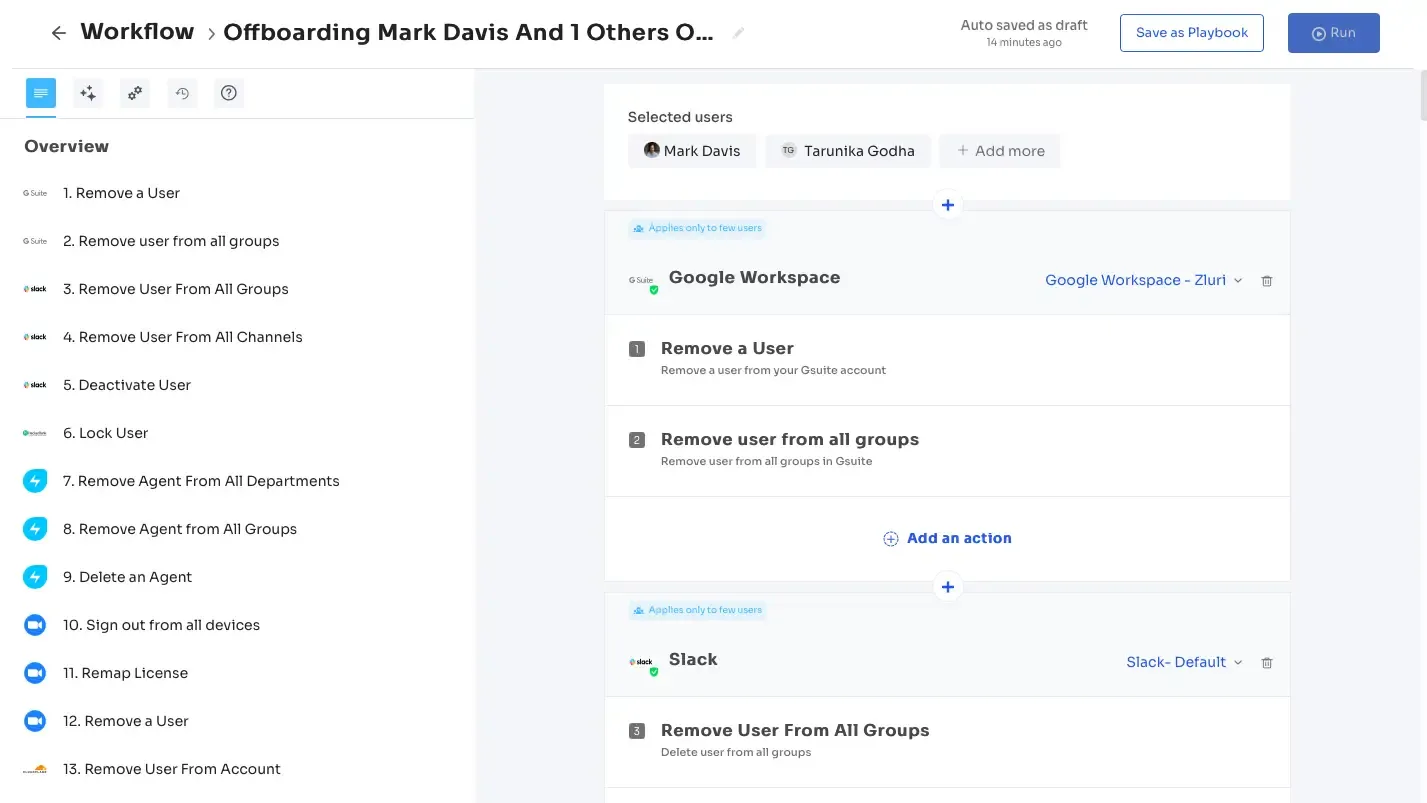
Task: Click Applies only to few users tag above Slack
Action: [x=697, y=610]
